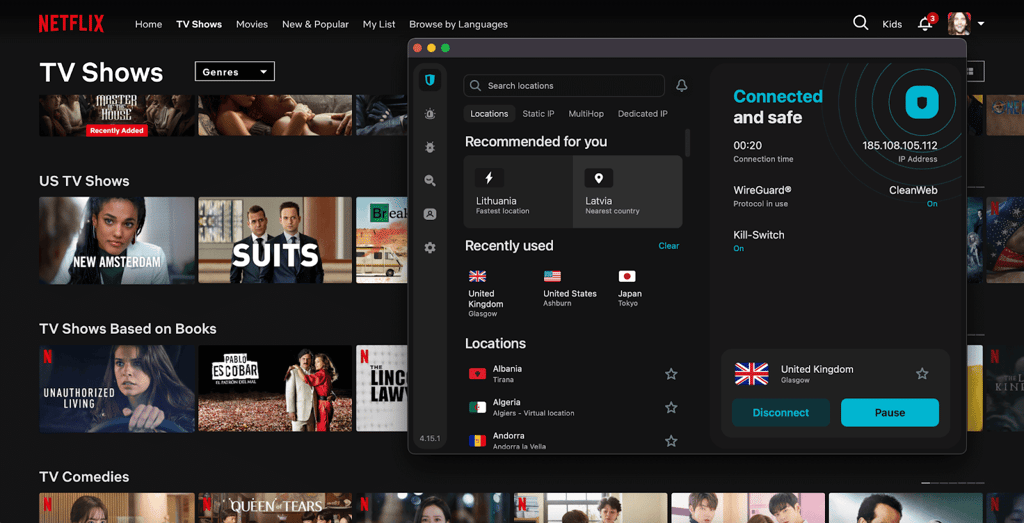Screen dimensions: 1024x523
Task: Open TV Shows in the Netflix navigation
Action: (x=199, y=24)
